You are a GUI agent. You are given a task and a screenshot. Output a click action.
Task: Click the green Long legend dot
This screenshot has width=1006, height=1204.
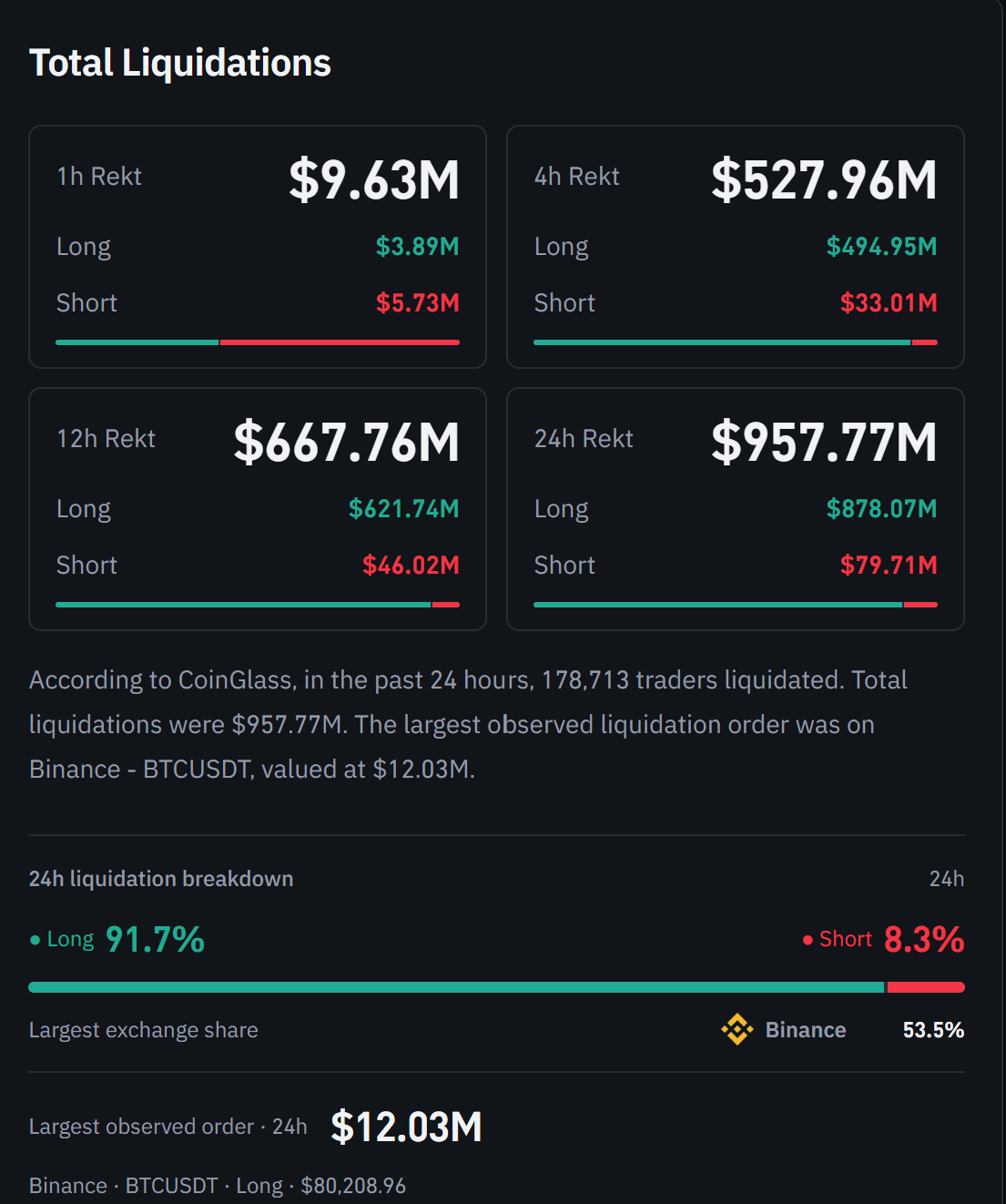click(x=36, y=940)
